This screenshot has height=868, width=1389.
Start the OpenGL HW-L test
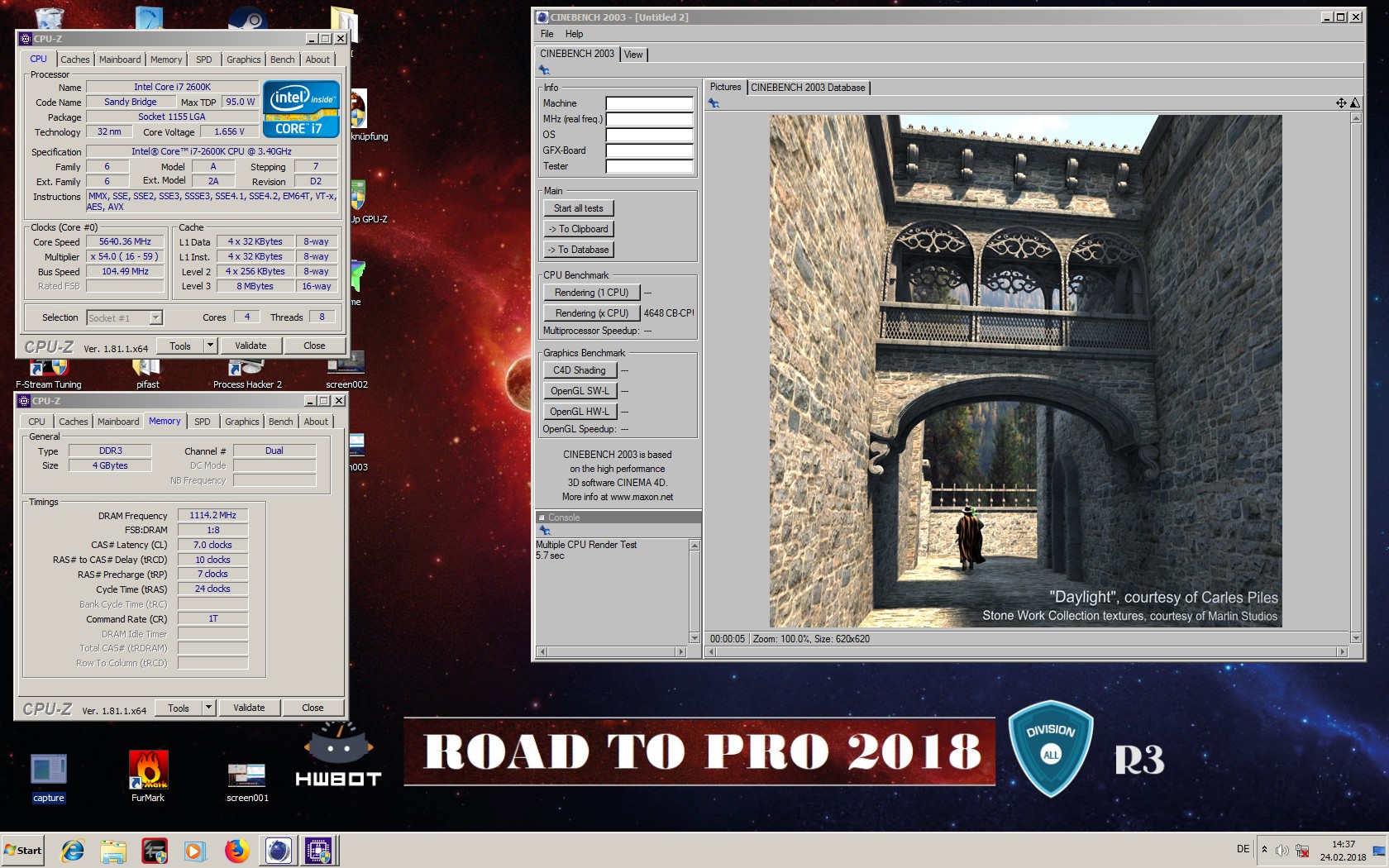coord(579,412)
